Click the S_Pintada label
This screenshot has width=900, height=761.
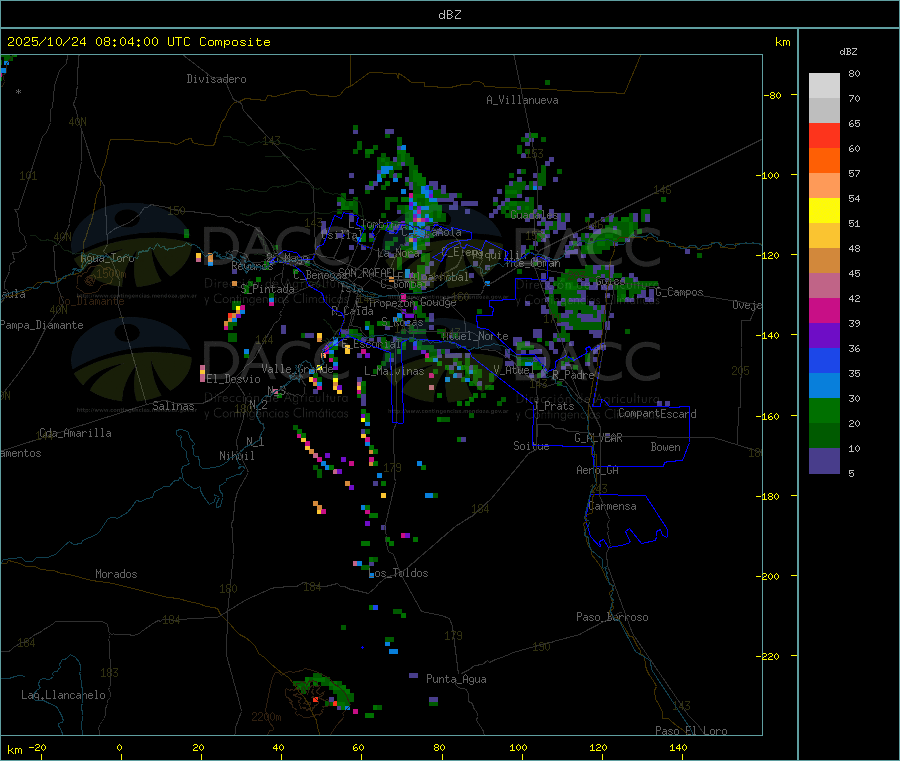[x=267, y=289]
